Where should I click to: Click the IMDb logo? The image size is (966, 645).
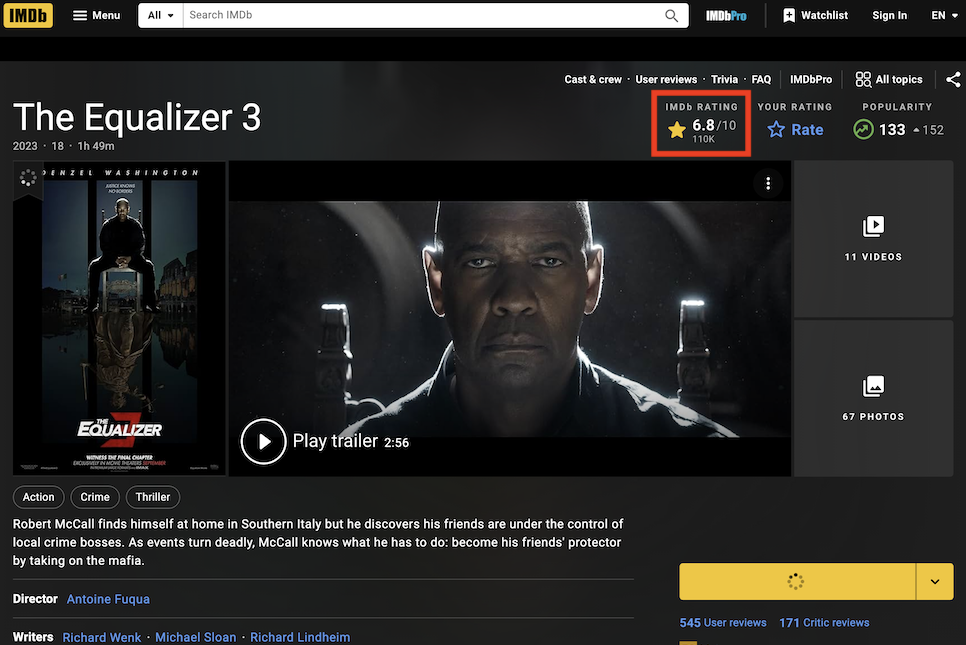pos(28,15)
